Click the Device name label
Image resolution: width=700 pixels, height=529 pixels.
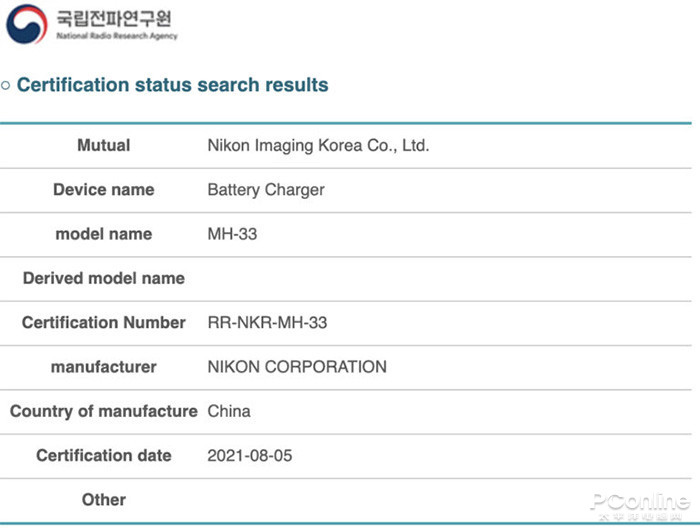pyautogui.click(x=103, y=190)
